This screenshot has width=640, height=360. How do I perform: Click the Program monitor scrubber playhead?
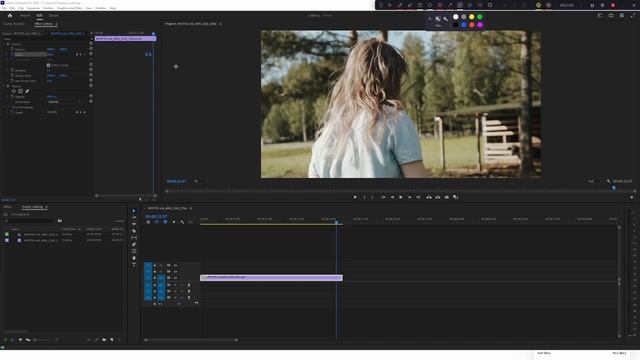point(613,188)
